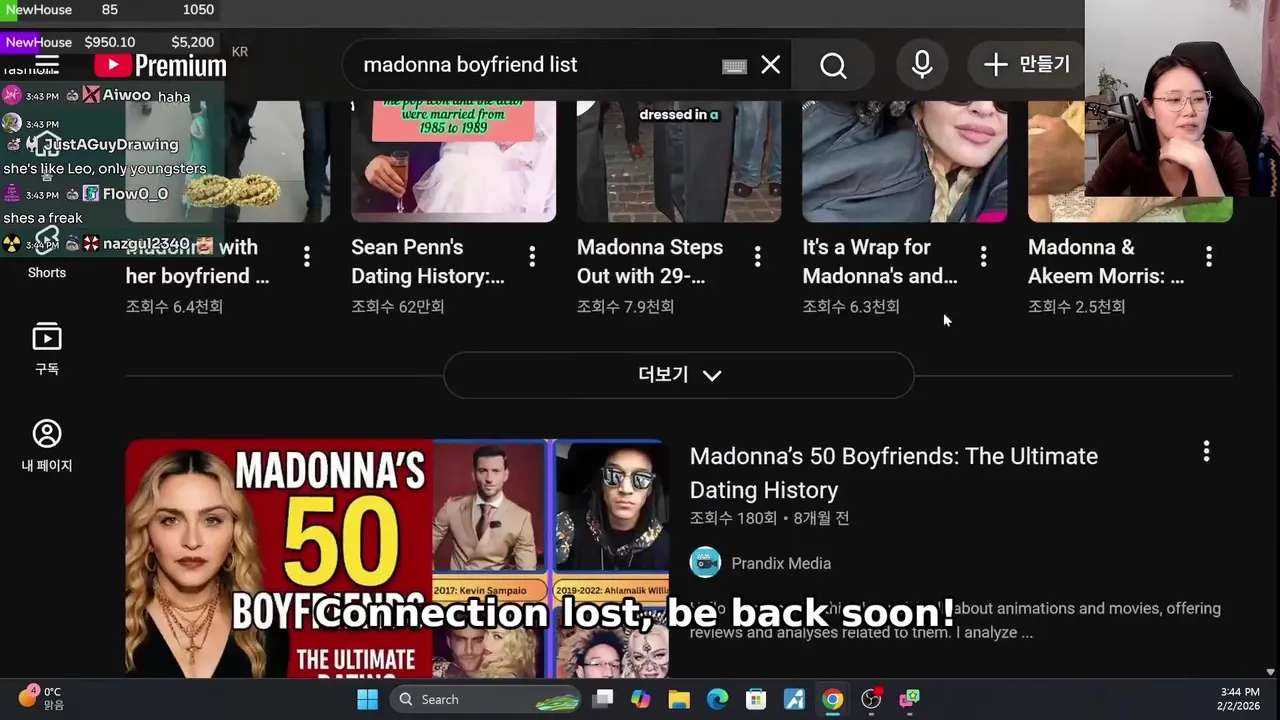
Task: Open File Explorer from the taskbar
Action: pyautogui.click(x=679, y=699)
